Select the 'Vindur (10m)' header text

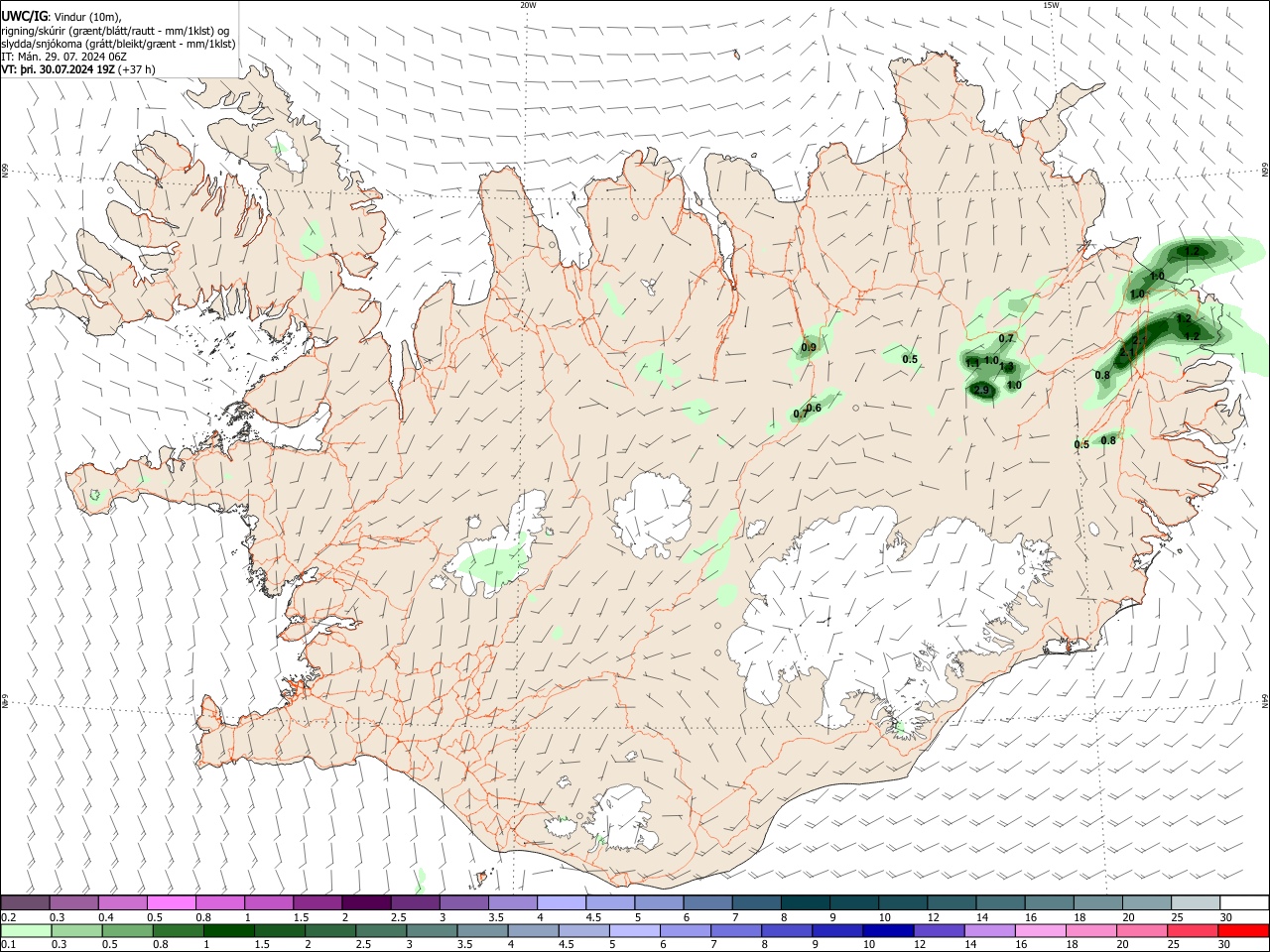[85, 16]
